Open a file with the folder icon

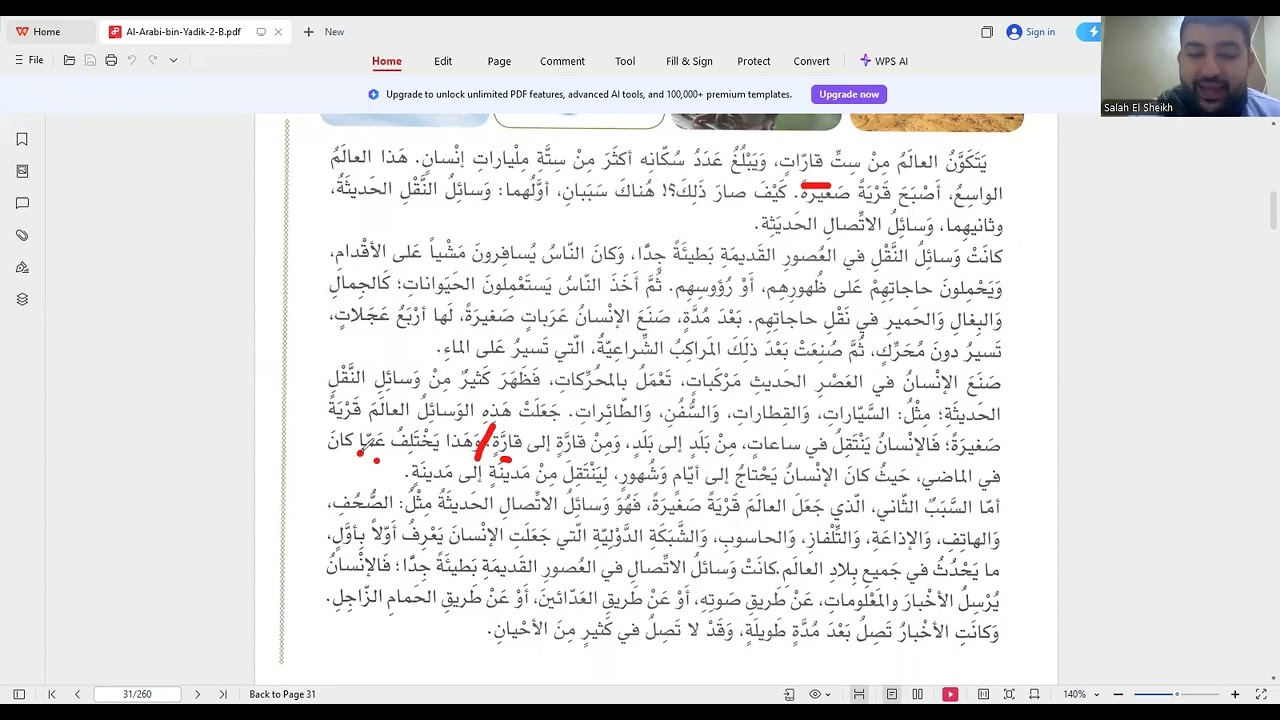69,60
